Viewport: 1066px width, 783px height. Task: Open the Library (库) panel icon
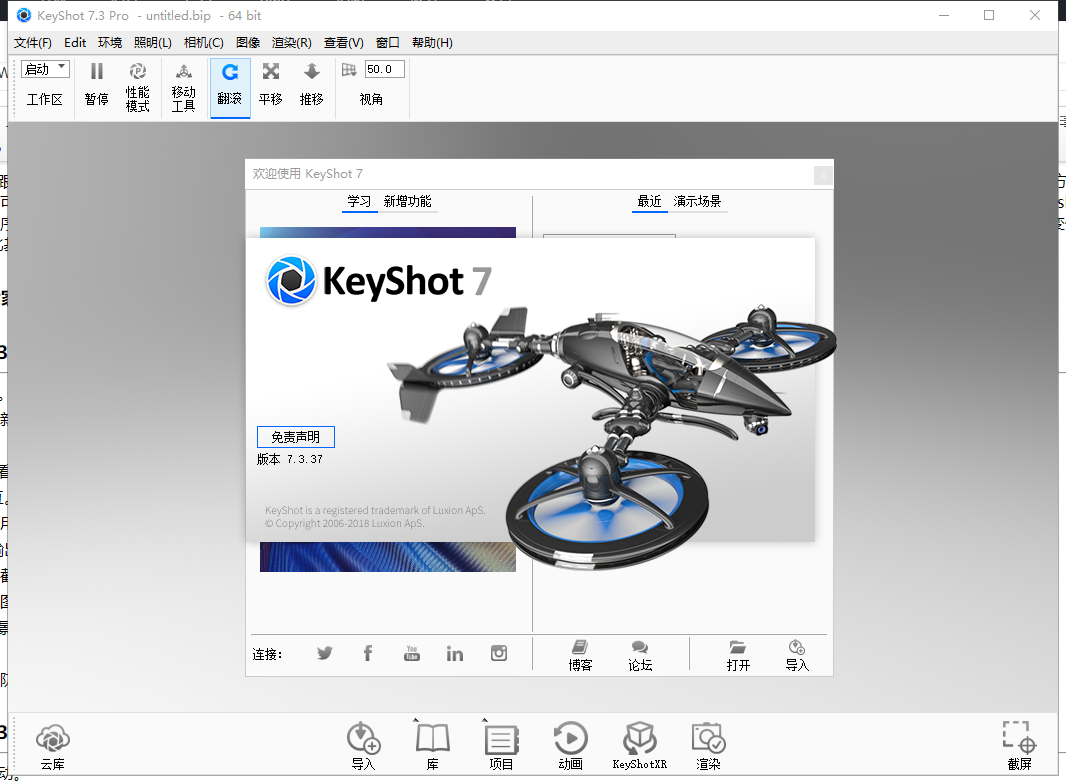point(432,738)
